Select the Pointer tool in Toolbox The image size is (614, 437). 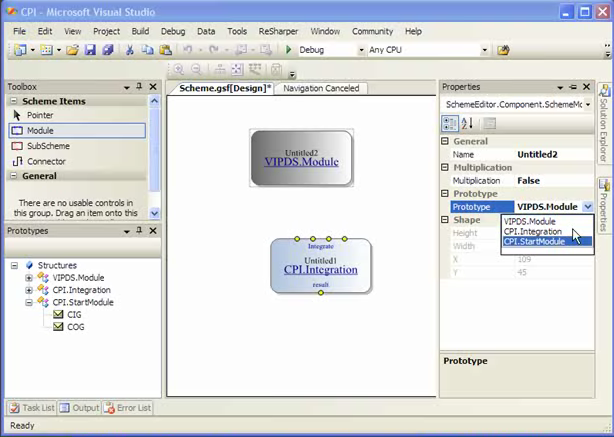tap(40, 115)
